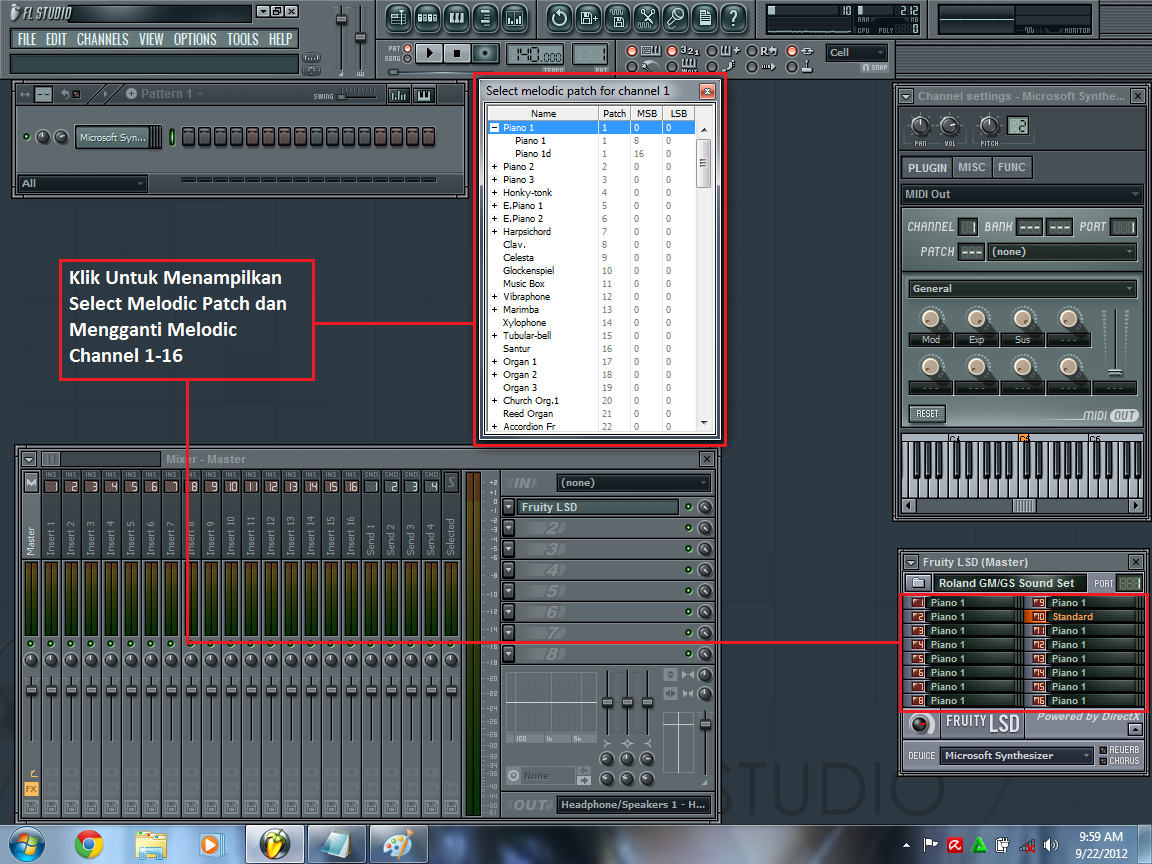Open Google Chrome from the taskbar
The image size is (1152, 864).
89,844
